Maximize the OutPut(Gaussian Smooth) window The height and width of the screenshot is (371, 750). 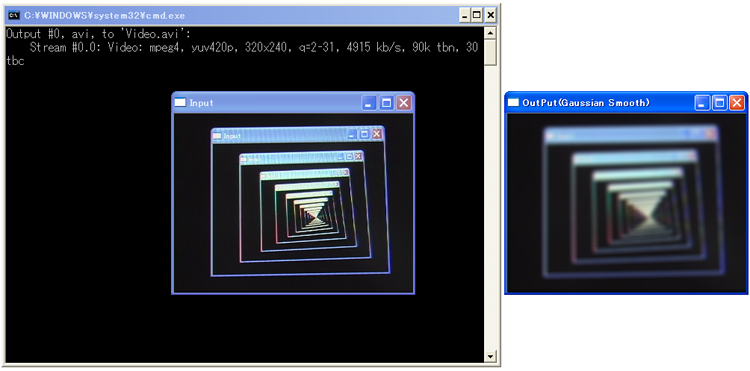click(x=719, y=103)
